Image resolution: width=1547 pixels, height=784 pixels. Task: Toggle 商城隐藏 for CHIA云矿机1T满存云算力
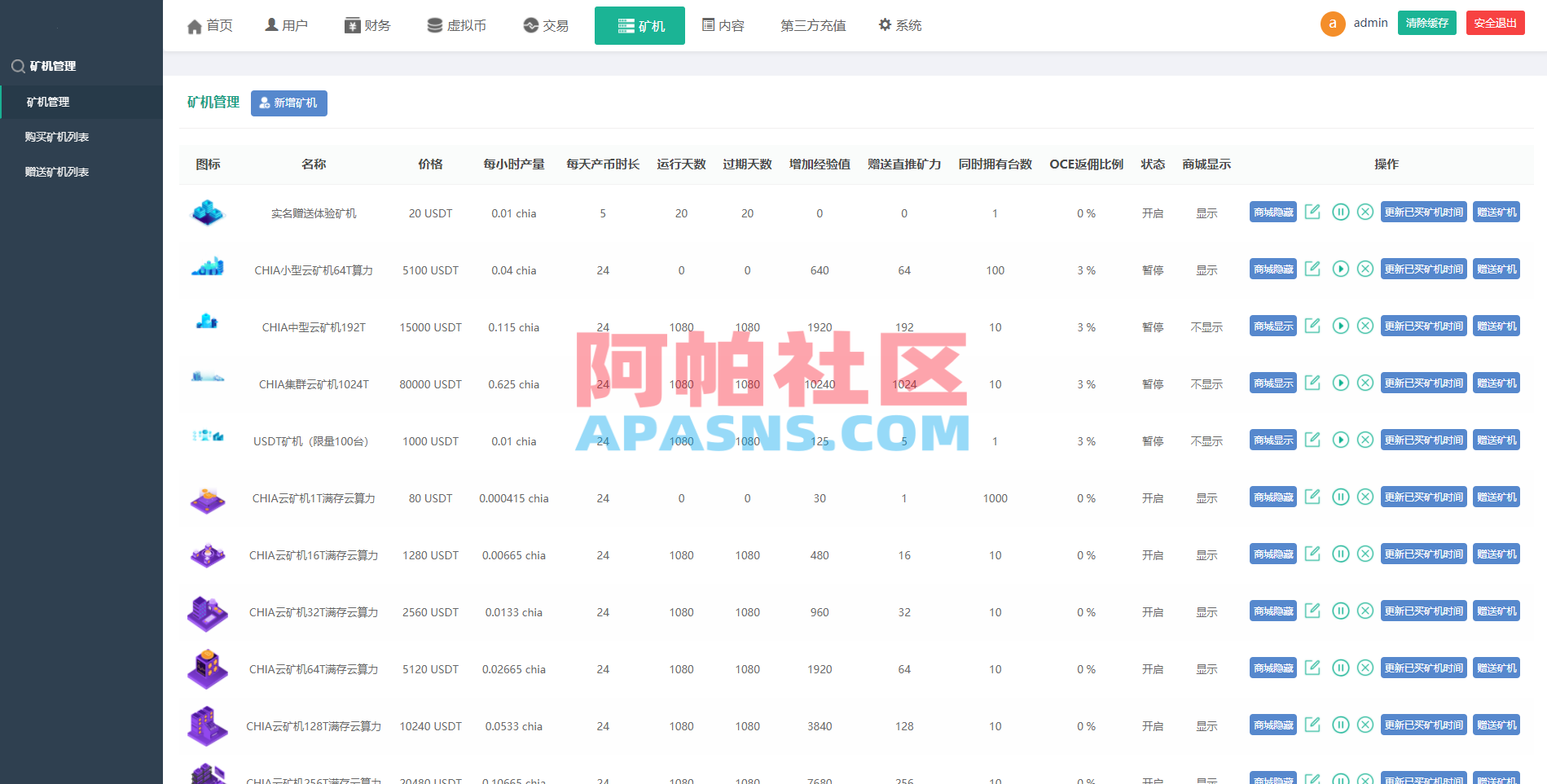1272,497
